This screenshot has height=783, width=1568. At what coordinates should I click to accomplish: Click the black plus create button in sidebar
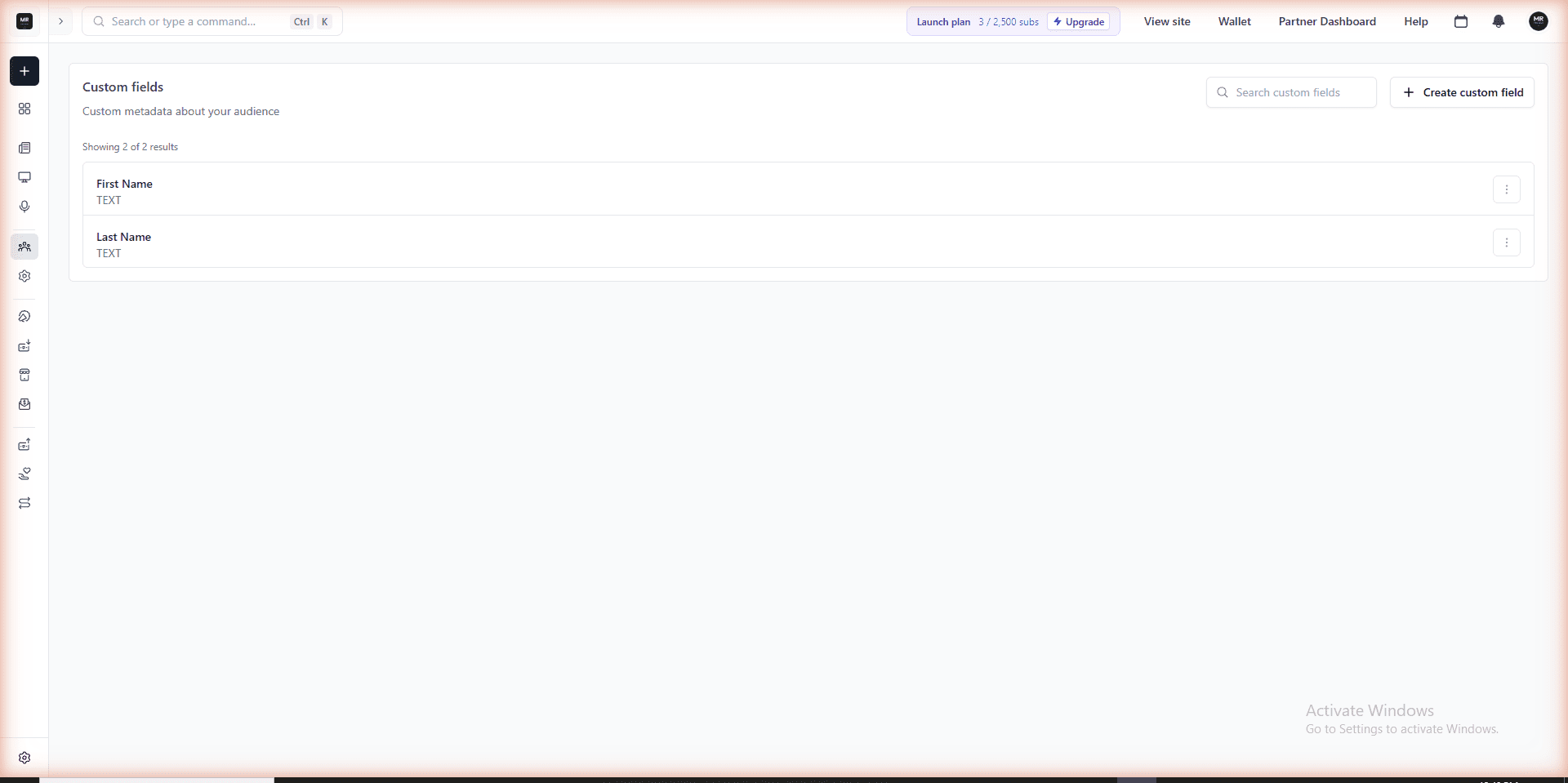coord(24,71)
